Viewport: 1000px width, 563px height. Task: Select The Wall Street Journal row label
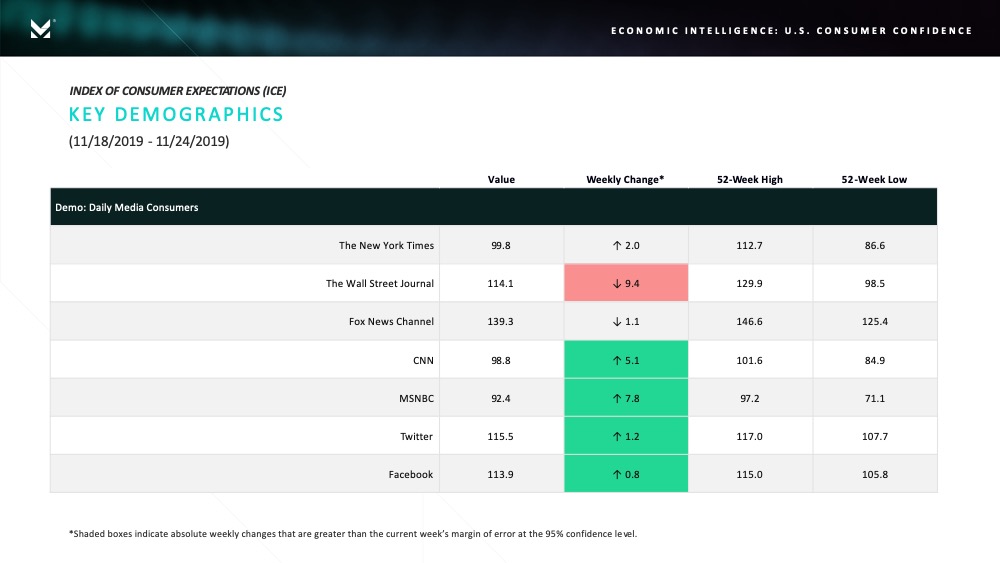[x=379, y=284]
